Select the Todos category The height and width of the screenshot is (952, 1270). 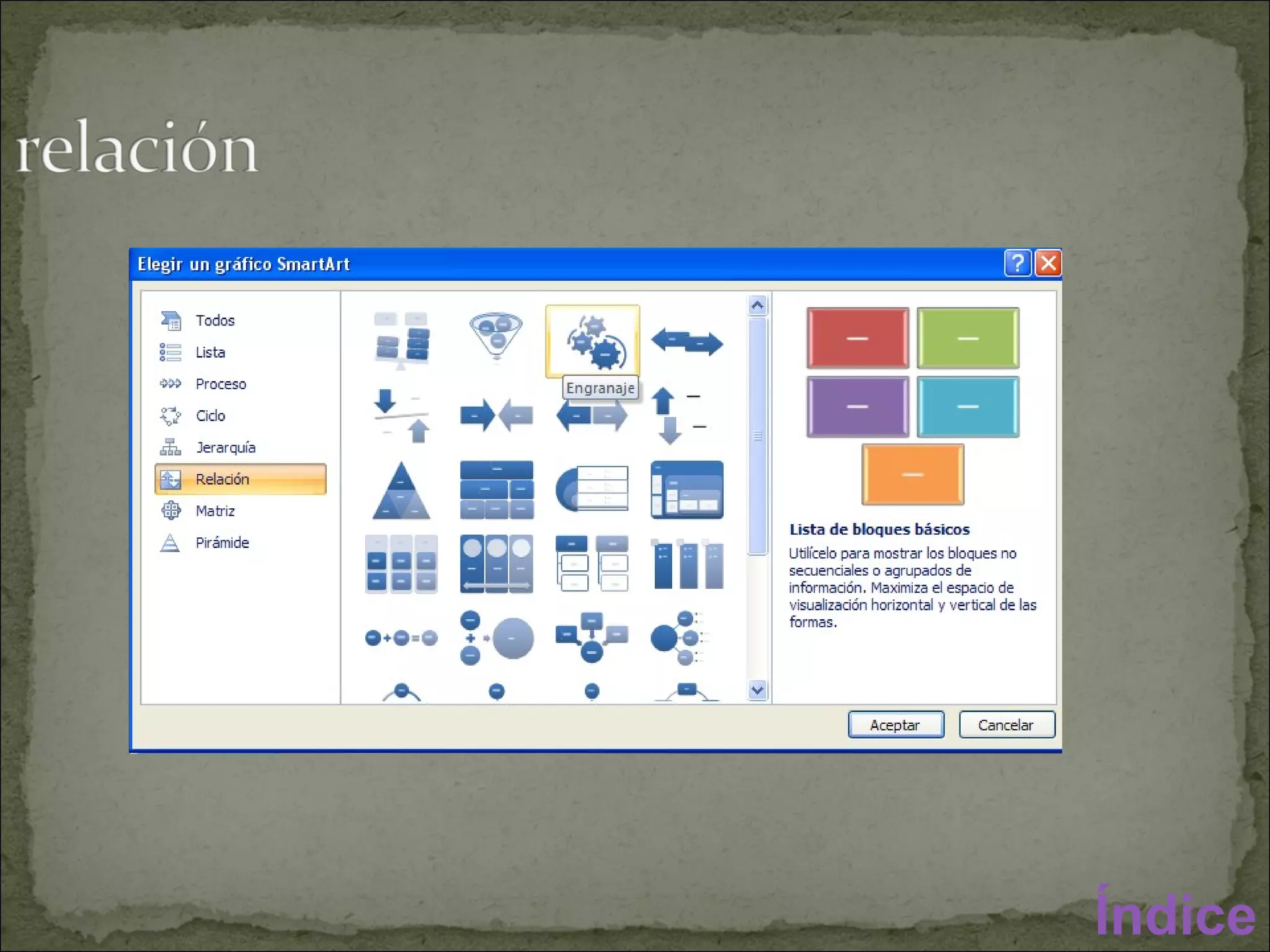coord(215,320)
